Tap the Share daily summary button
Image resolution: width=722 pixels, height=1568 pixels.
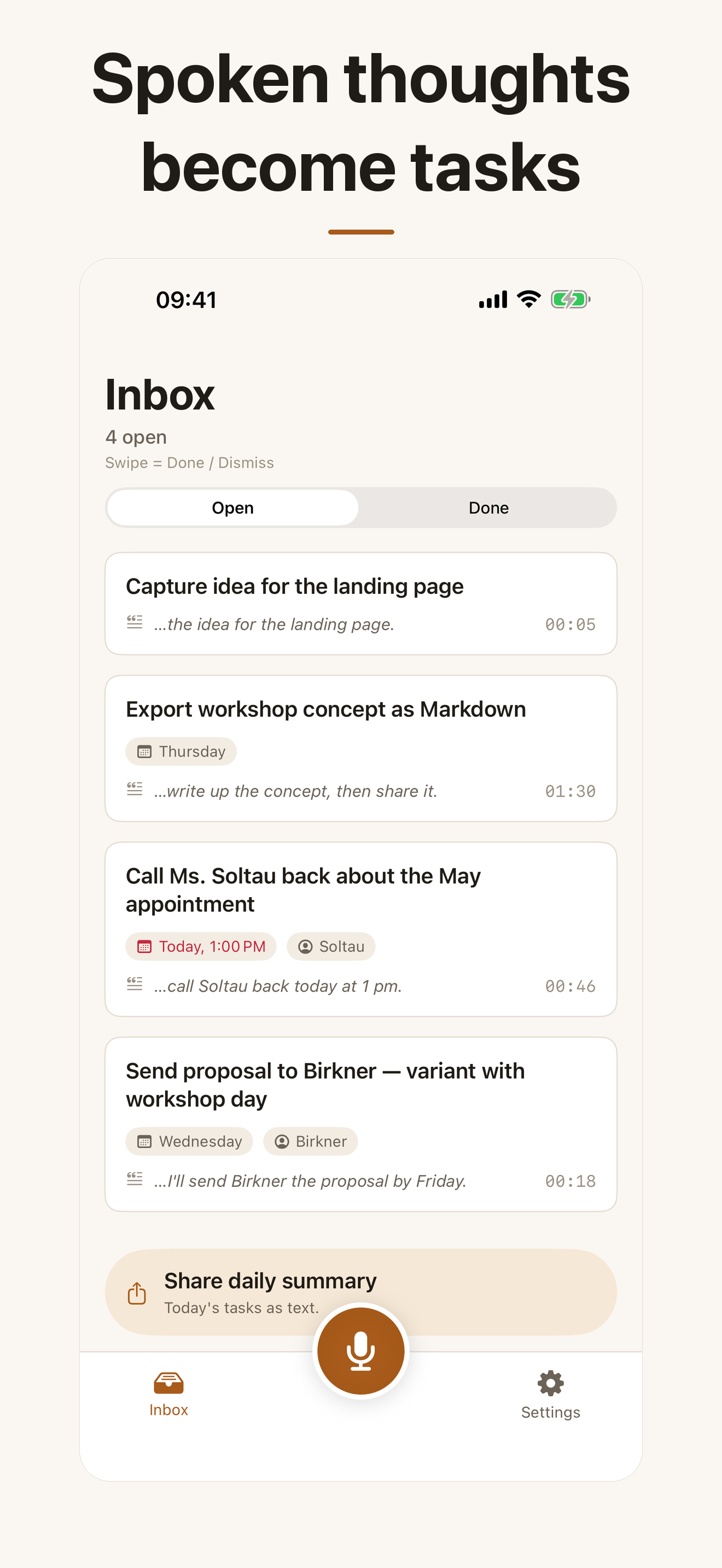coord(361,1292)
